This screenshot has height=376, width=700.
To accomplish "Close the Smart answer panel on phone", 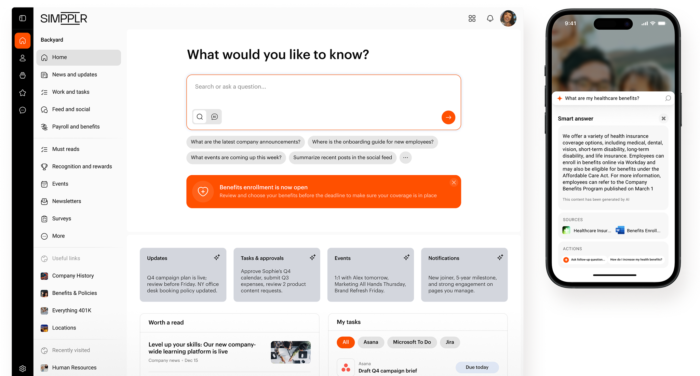I will click(663, 119).
